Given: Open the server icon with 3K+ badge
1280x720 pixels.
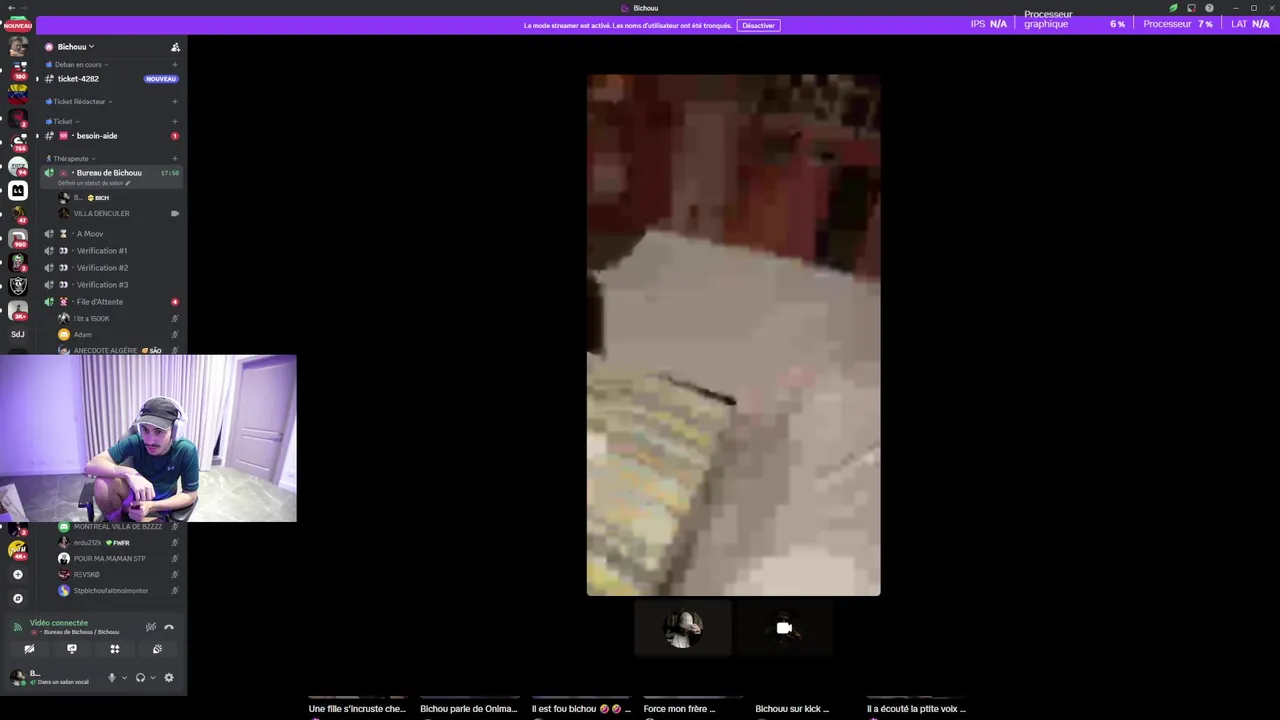Looking at the screenshot, I should click(x=17, y=310).
